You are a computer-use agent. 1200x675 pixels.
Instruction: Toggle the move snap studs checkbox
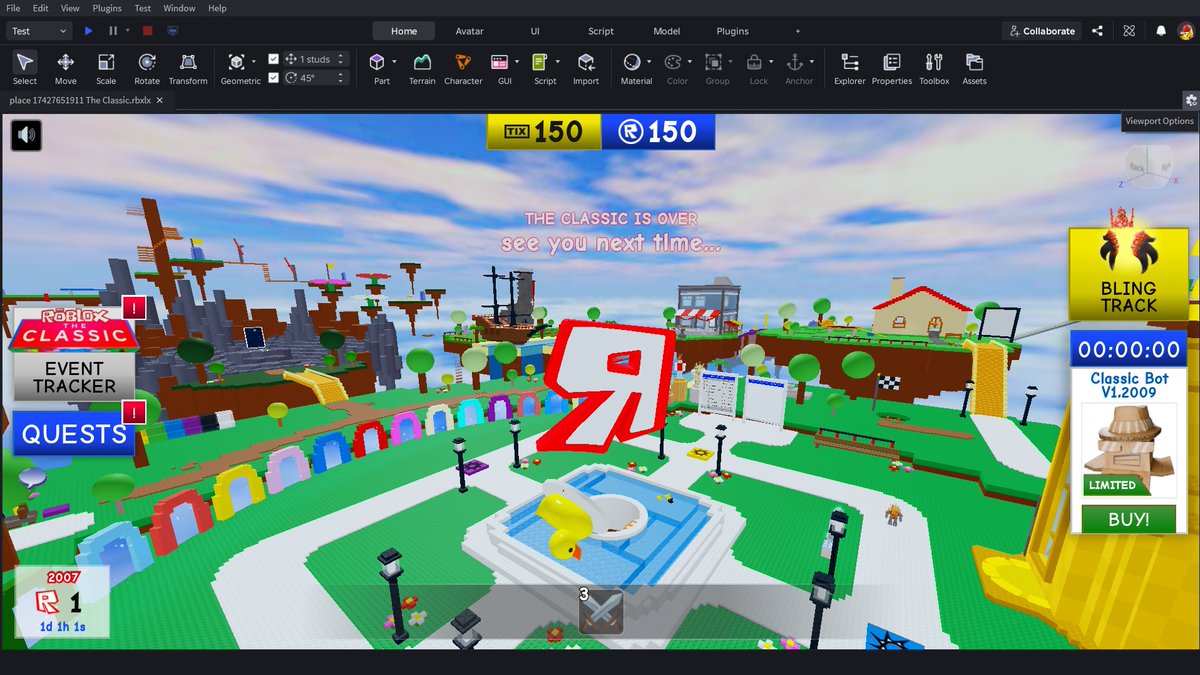274,59
